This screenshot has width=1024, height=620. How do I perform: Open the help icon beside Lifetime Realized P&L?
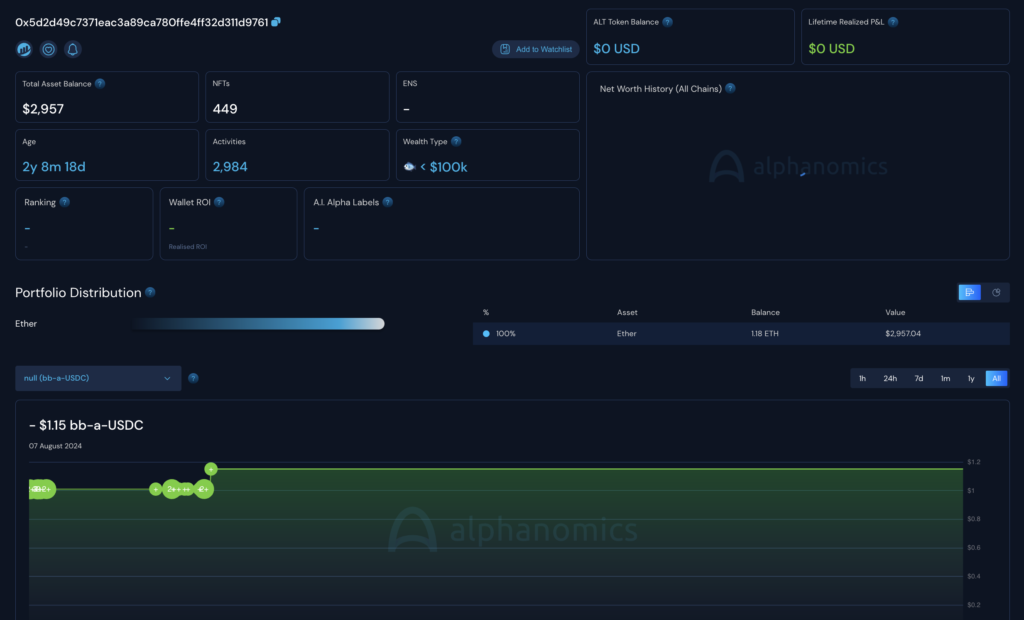tap(892, 22)
